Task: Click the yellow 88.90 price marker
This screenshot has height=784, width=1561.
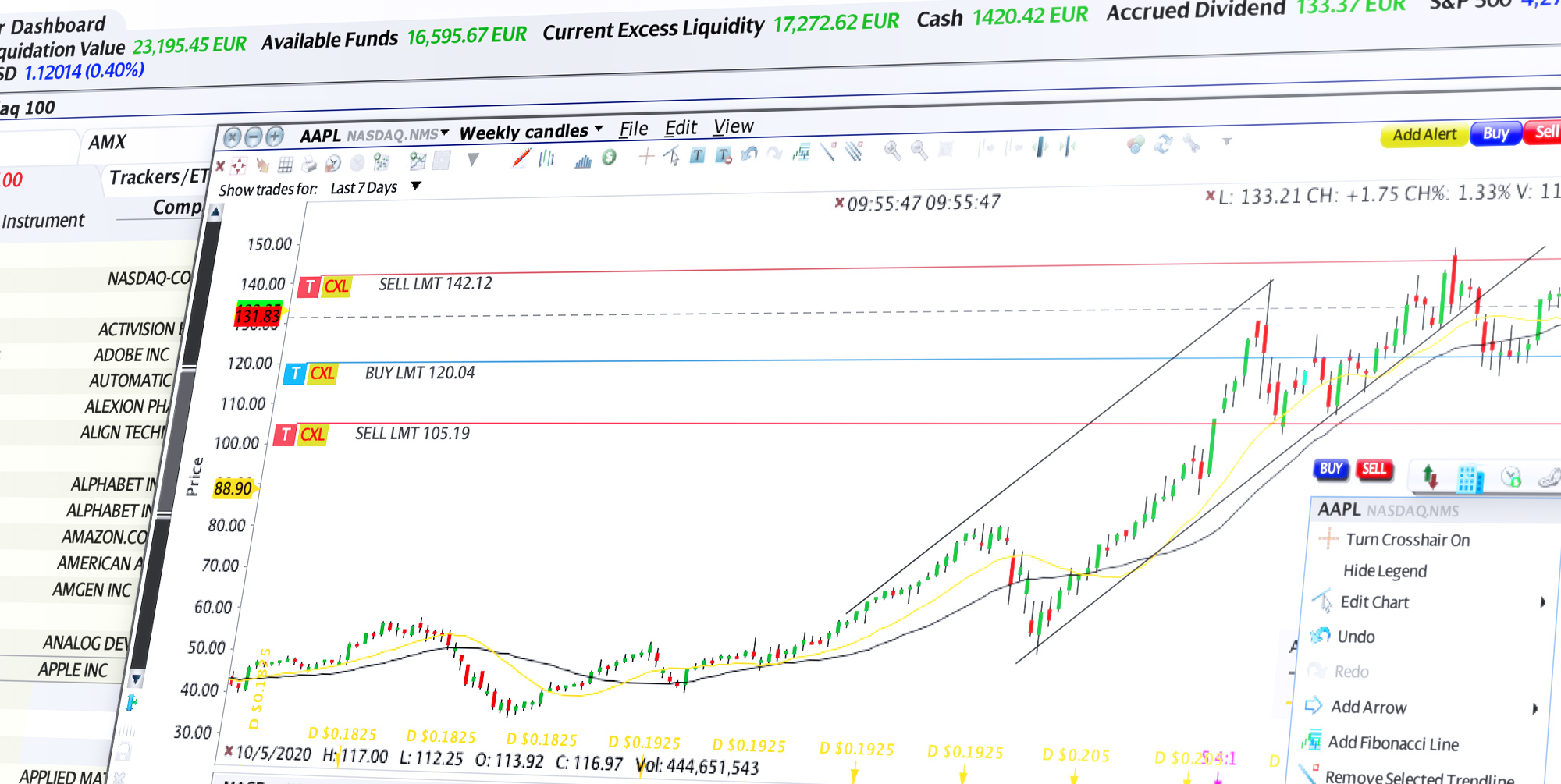Action: tap(233, 488)
